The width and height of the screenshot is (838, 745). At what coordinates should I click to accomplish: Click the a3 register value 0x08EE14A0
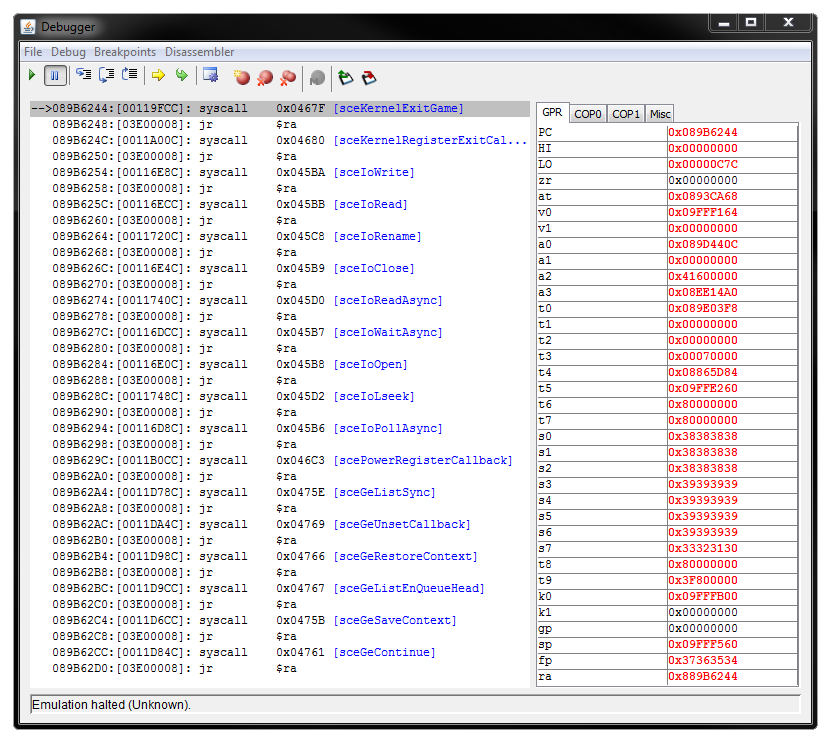tap(732, 293)
